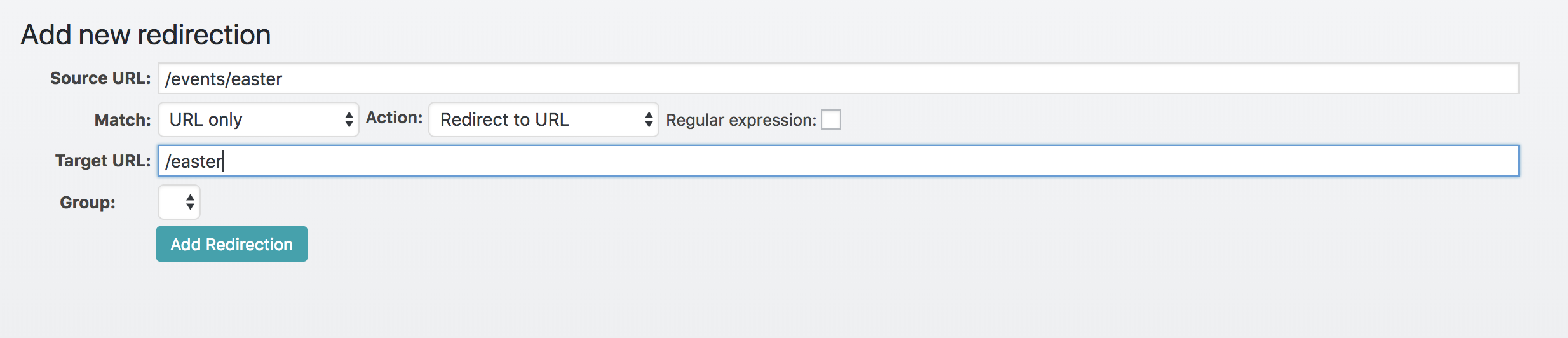Screen dimensions: 1568x338
Task: Click the "Regular expression:" label text
Action: coord(741,120)
